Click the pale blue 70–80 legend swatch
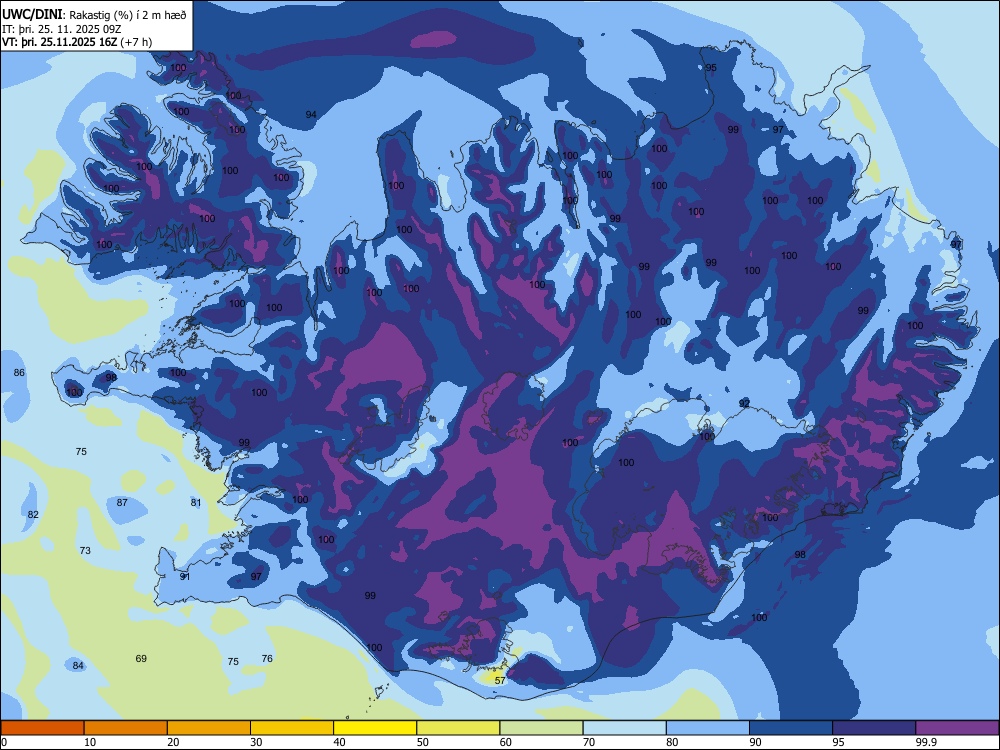1000x750 pixels. (x=624, y=728)
